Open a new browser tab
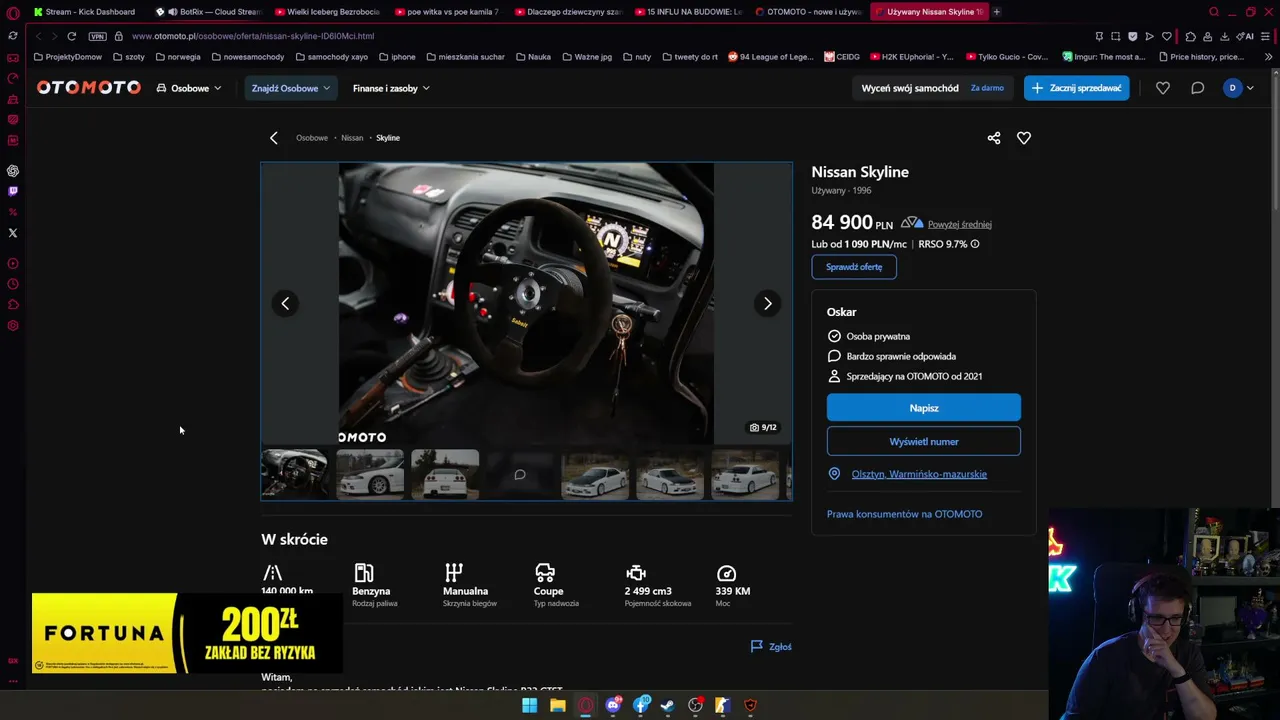This screenshot has height=720, width=1280. click(x=997, y=12)
